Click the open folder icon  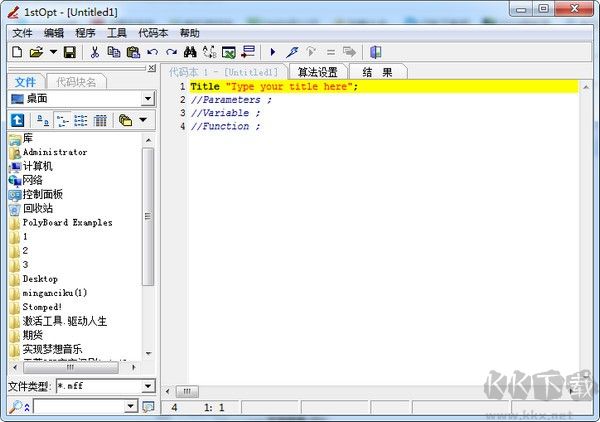36,52
